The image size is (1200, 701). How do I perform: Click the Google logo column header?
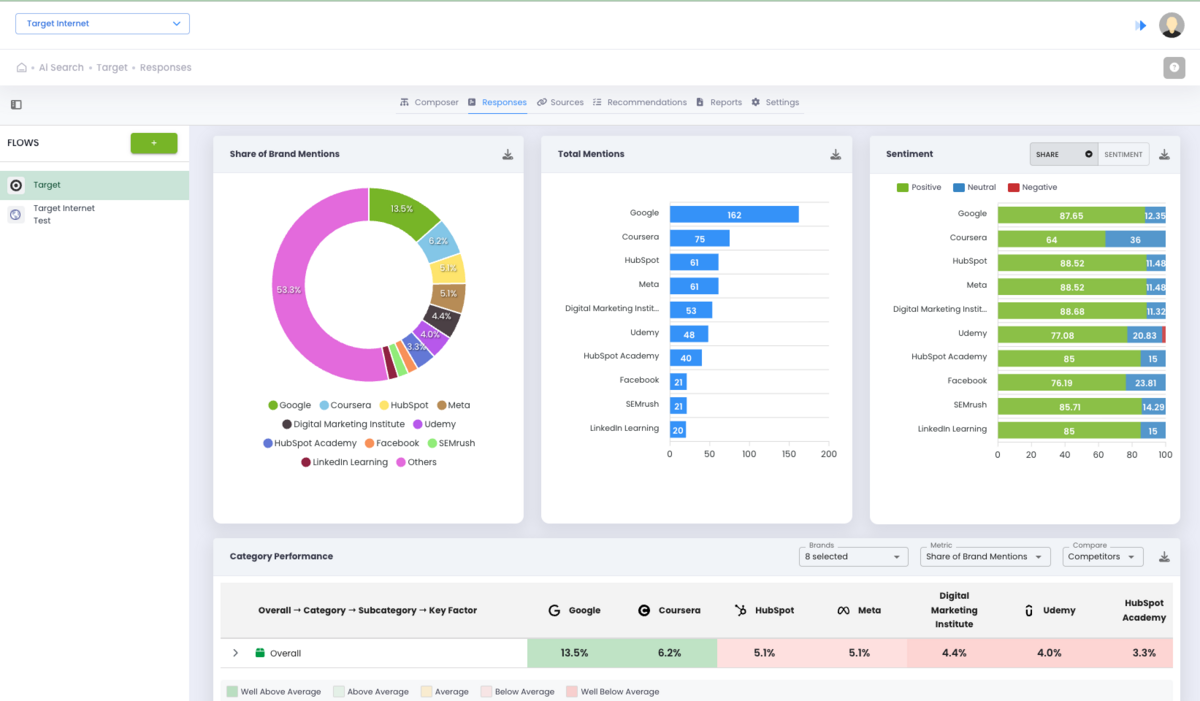[555, 610]
